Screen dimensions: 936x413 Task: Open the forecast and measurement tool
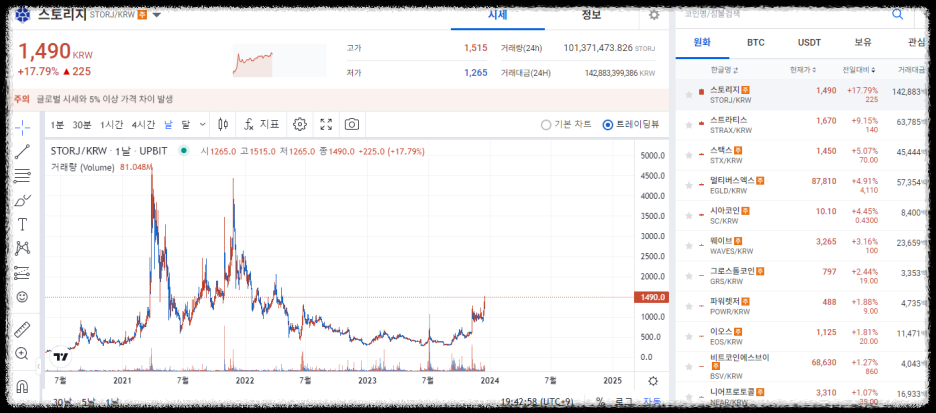tap(22, 272)
